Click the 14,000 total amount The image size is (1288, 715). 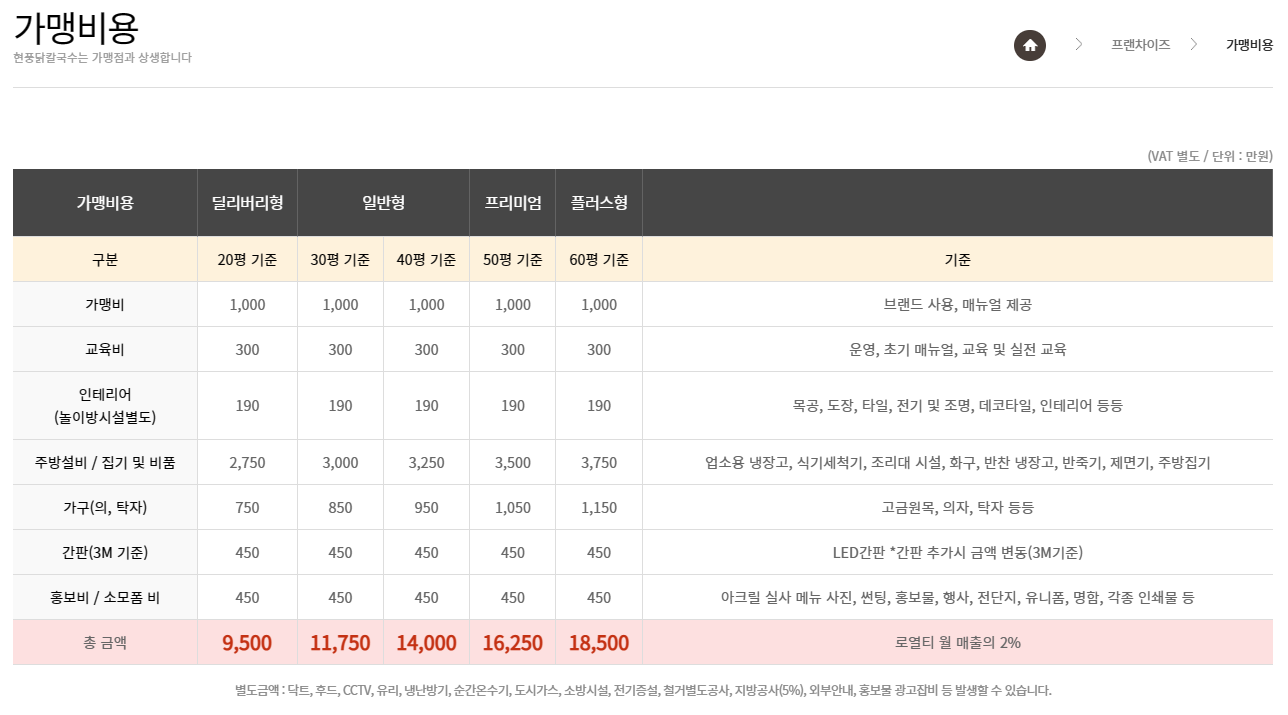pyautogui.click(x=426, y=643)
